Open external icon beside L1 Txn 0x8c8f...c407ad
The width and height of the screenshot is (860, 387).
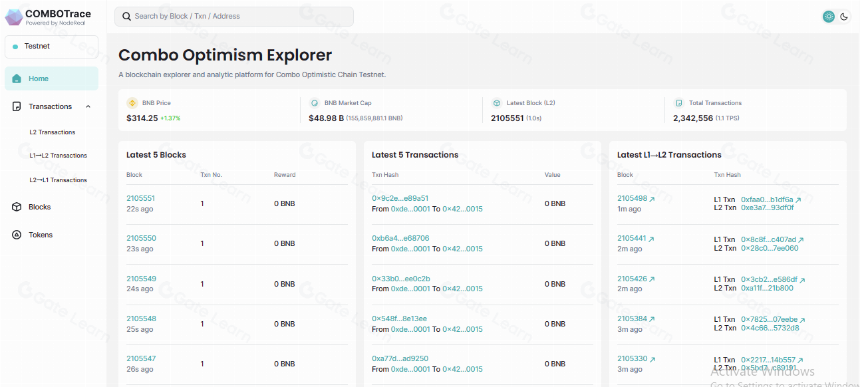coord(801,241)
